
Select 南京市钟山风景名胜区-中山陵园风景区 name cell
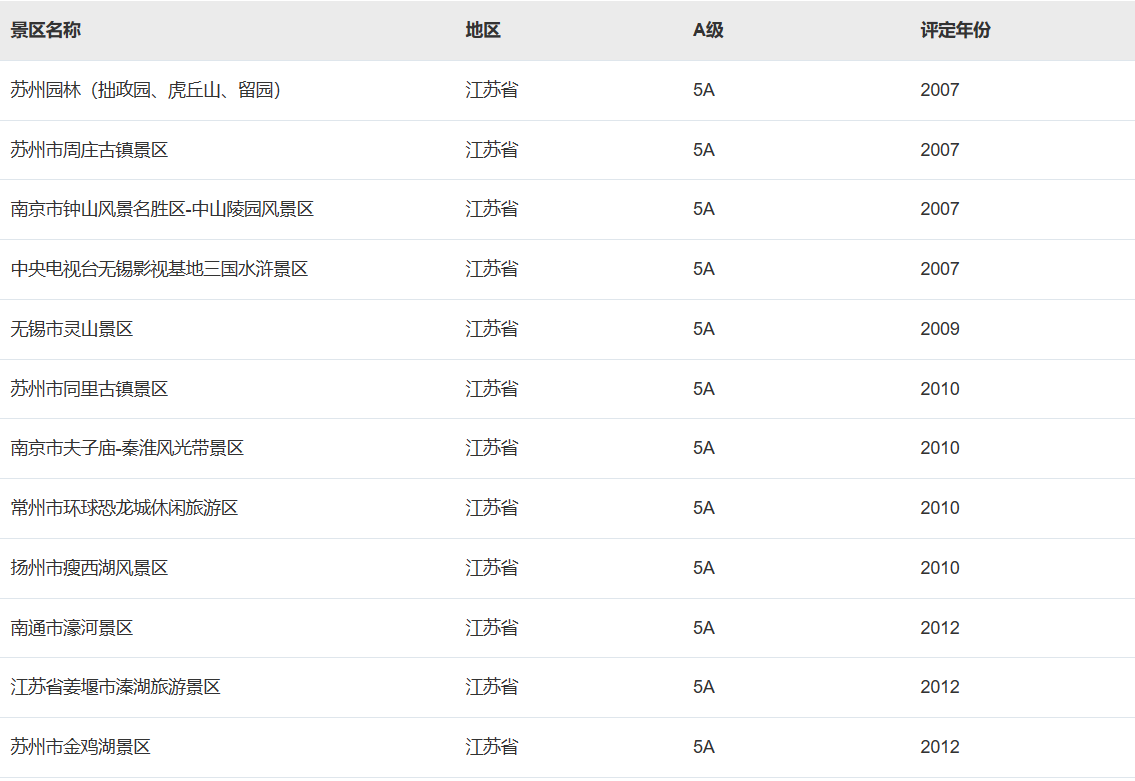[x=162, y=209]
